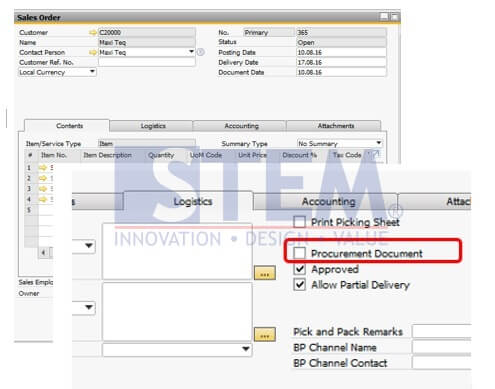Click the lower address text box

click(177, 312)
